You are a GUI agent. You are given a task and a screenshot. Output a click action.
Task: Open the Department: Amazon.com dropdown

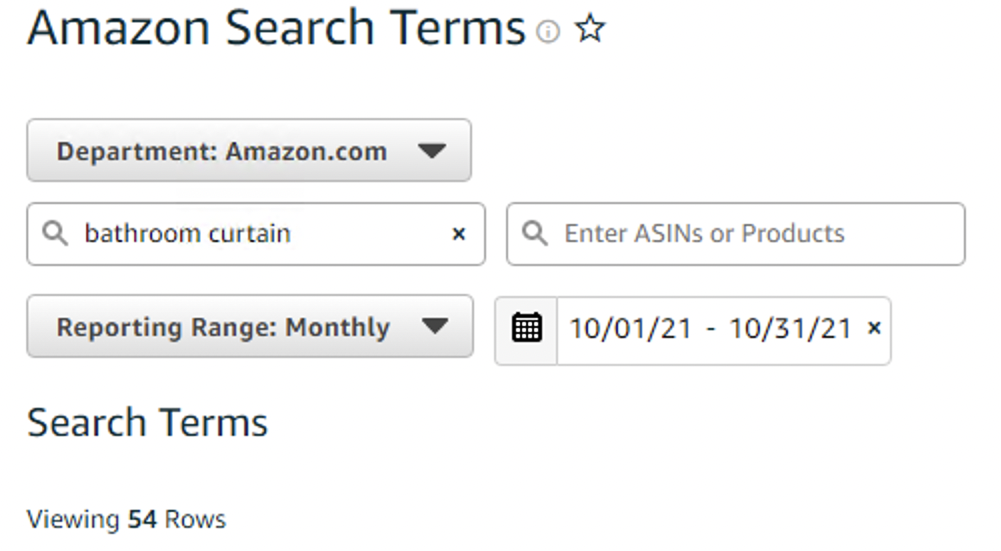pos(249,151)
